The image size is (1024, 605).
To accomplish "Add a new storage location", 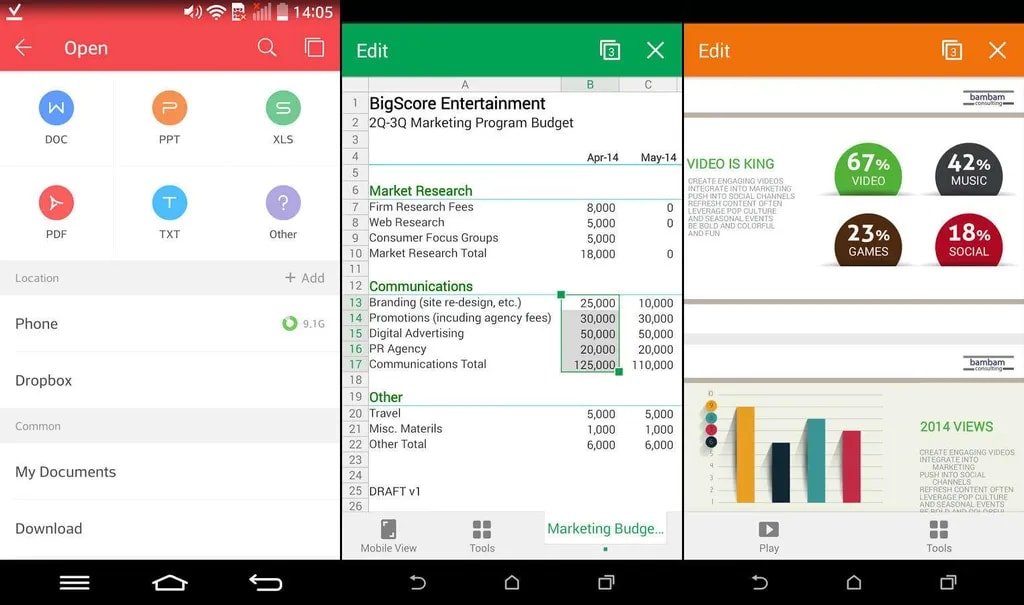I will [x=305, y=278].
